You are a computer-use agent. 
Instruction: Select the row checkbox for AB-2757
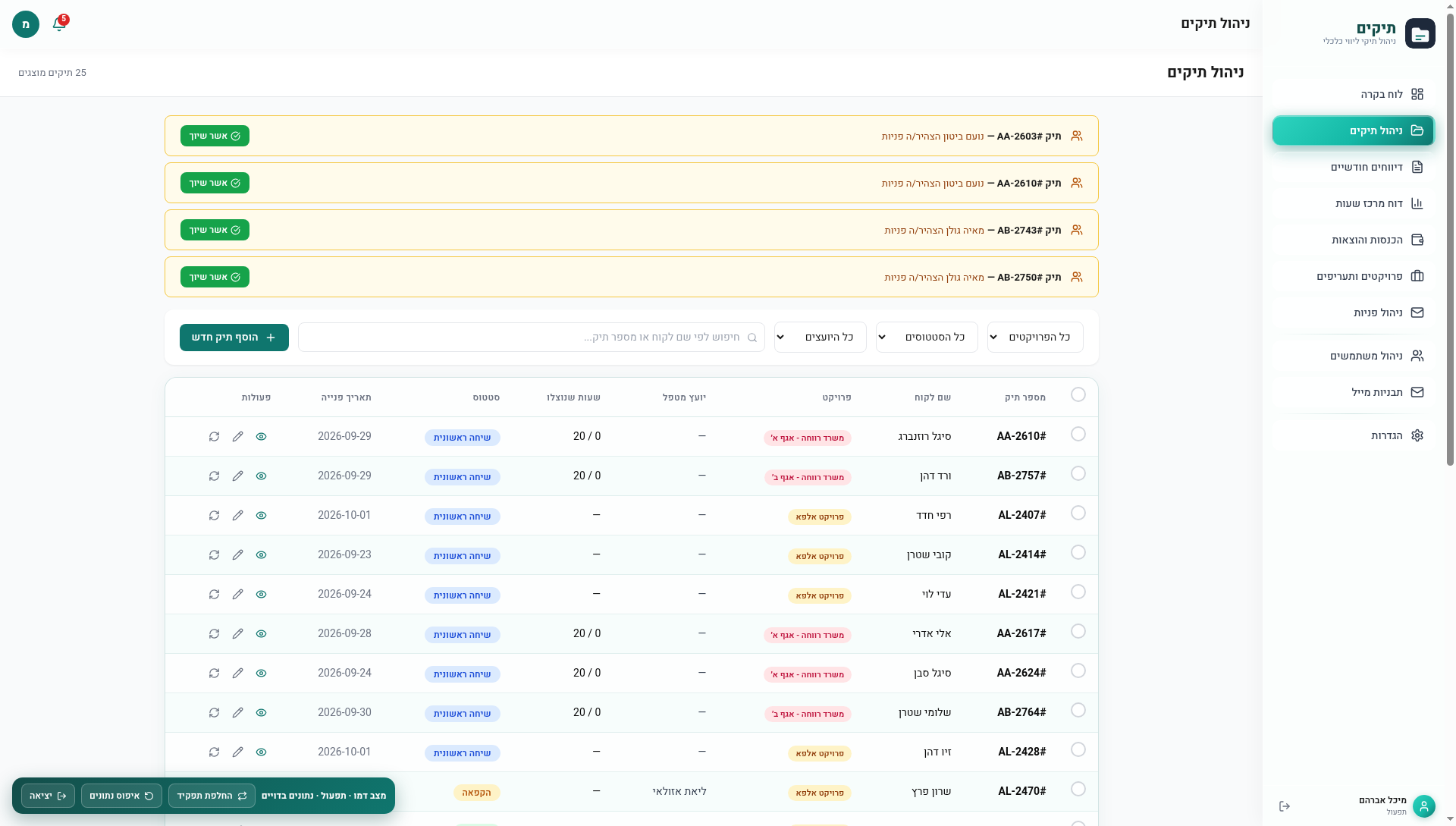(1078, 473)
